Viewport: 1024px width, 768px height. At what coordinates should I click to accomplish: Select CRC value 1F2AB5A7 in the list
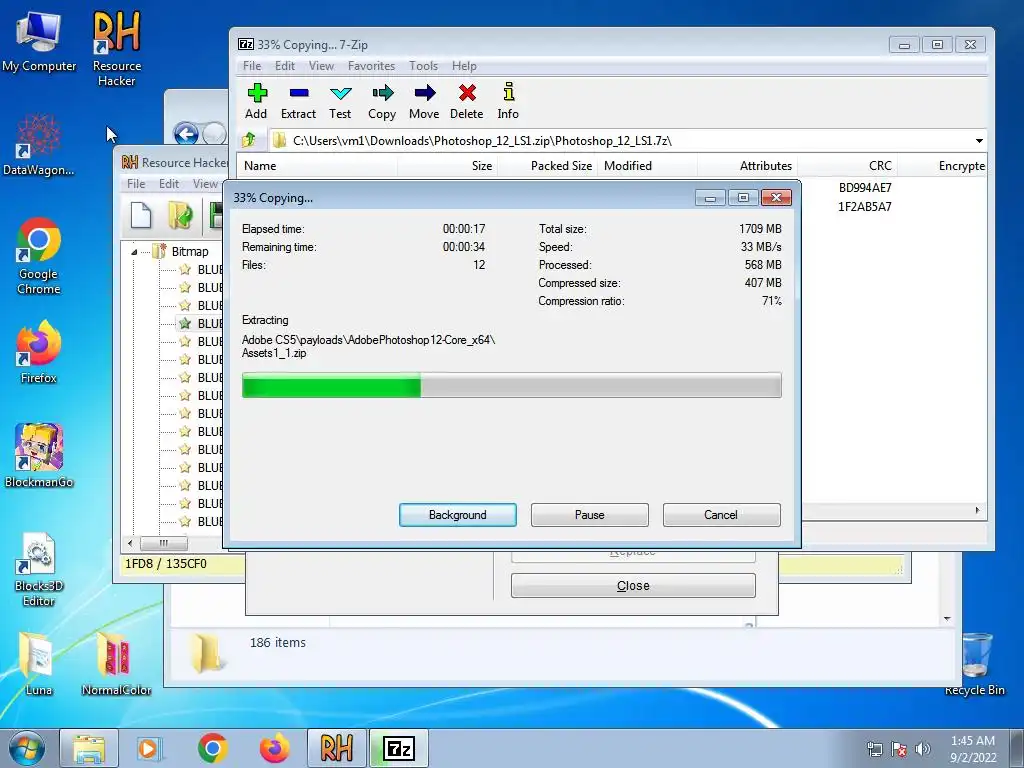click(x=865, y=207)
